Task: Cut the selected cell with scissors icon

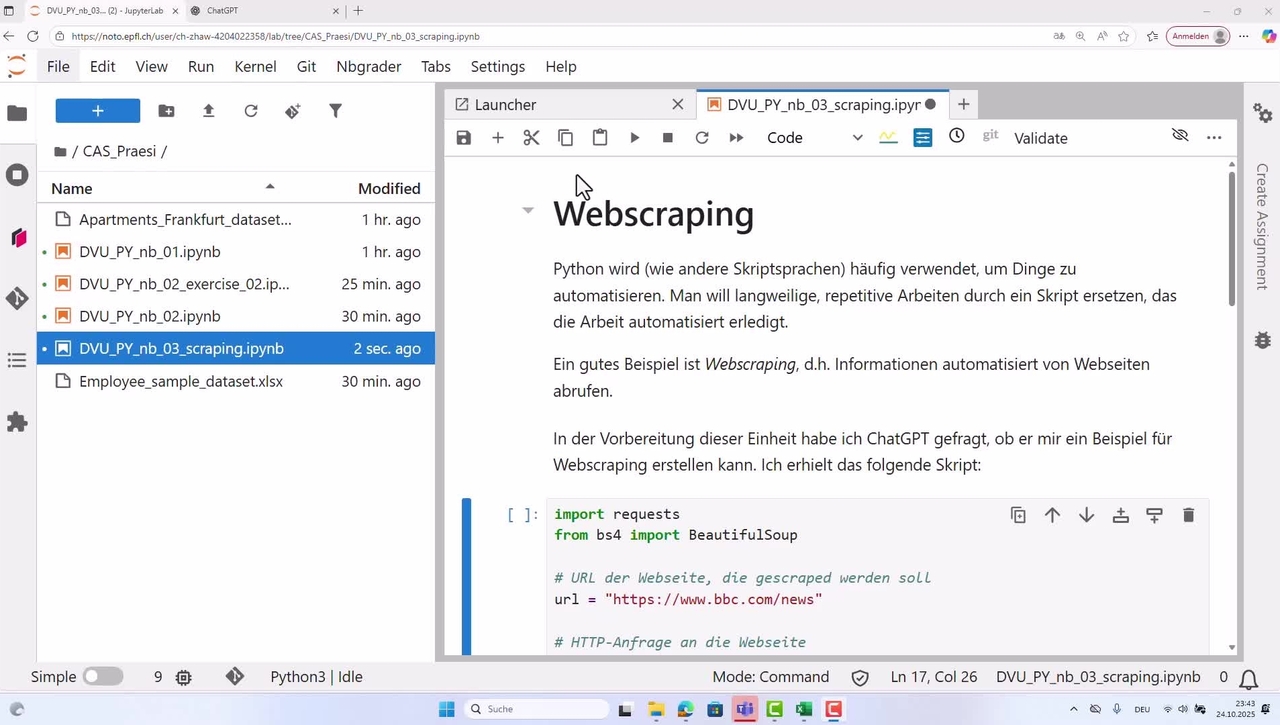Action: (x=531, y=138)
